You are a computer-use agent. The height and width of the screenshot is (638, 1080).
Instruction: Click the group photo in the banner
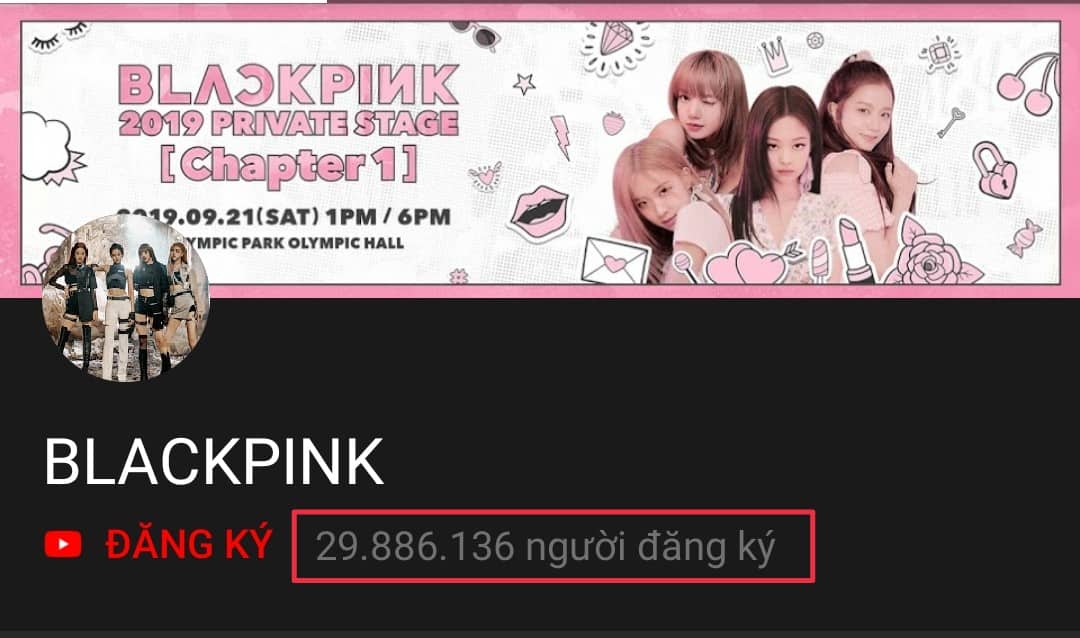pos(763,167)
